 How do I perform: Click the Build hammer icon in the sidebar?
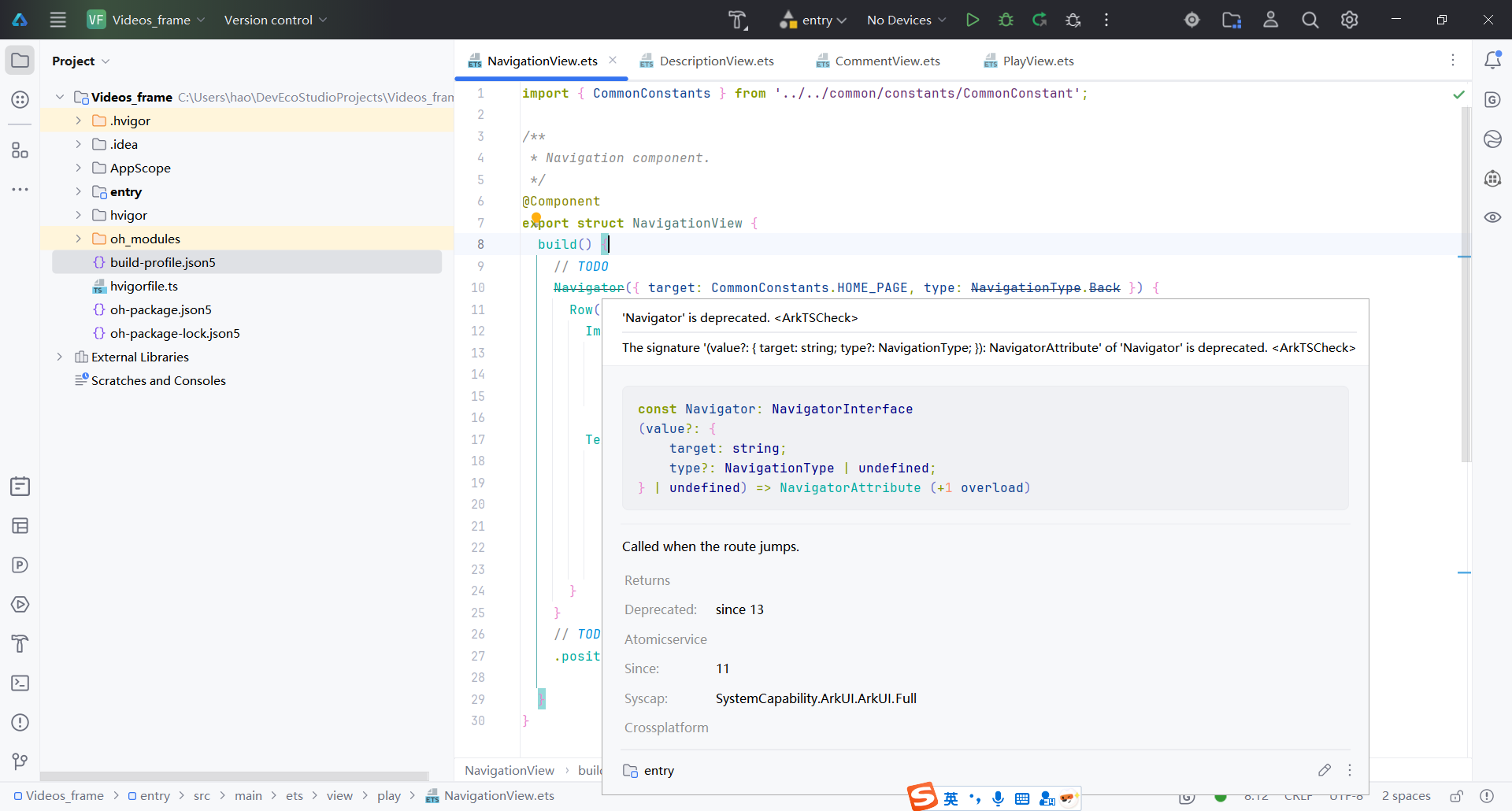pos(20,644)
